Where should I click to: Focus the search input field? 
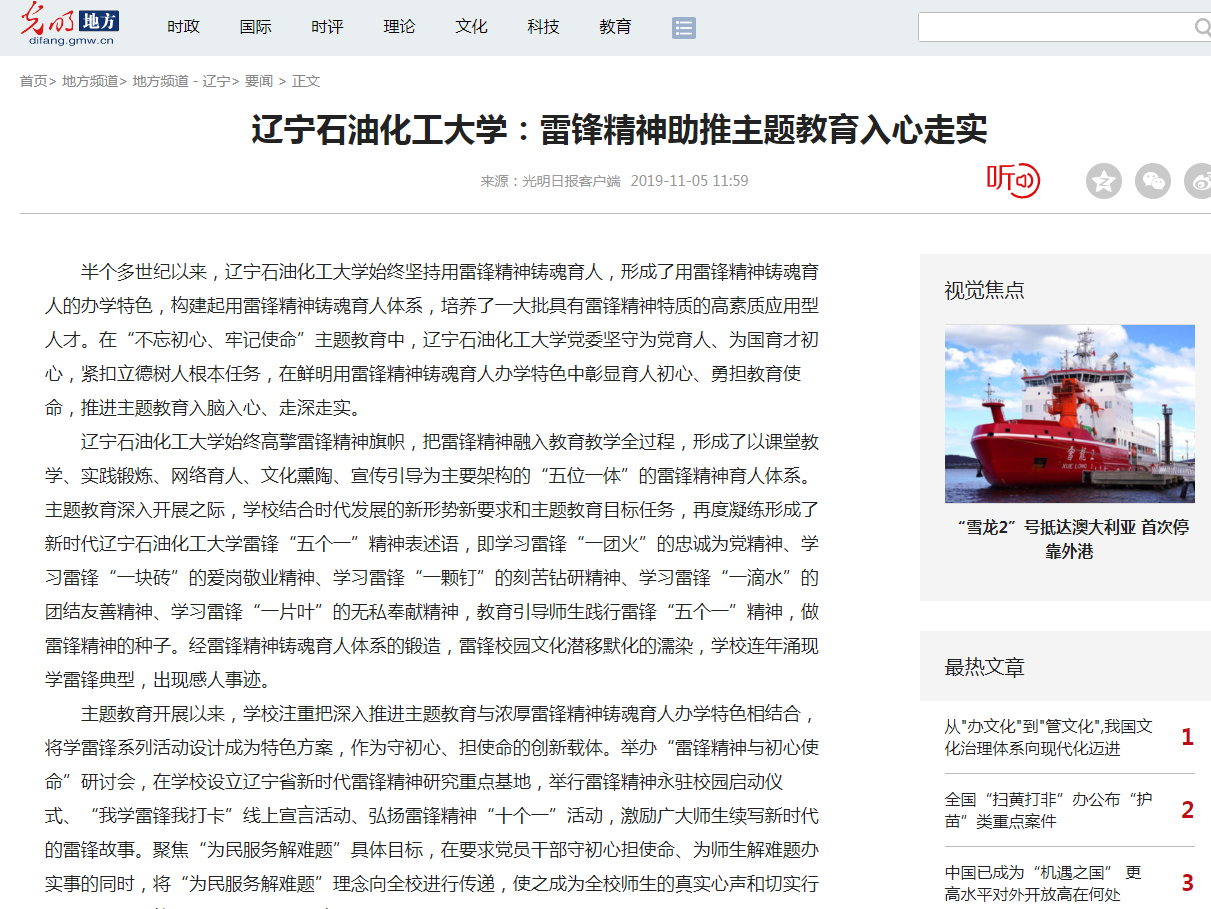point(1056,27)
